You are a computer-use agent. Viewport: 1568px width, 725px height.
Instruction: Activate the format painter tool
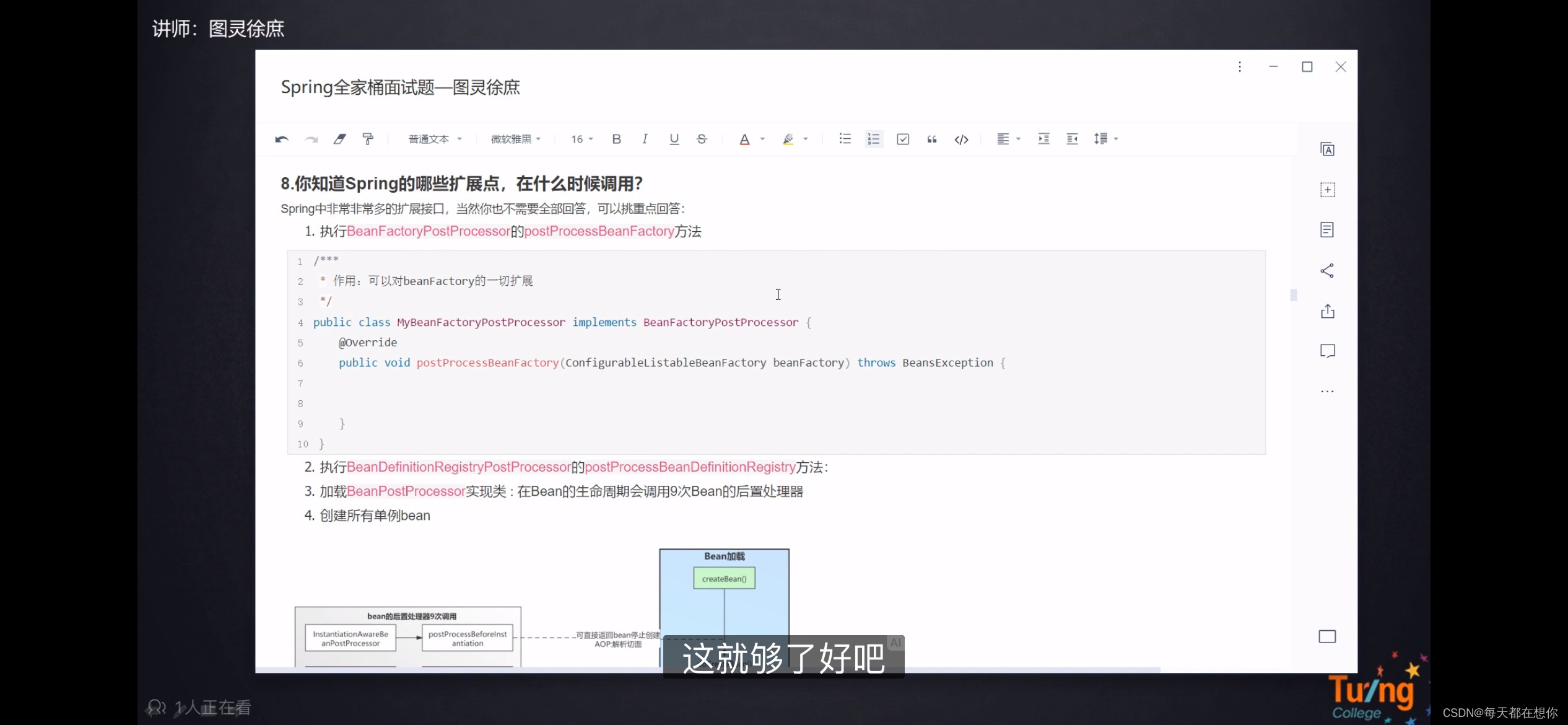[368, 139]
